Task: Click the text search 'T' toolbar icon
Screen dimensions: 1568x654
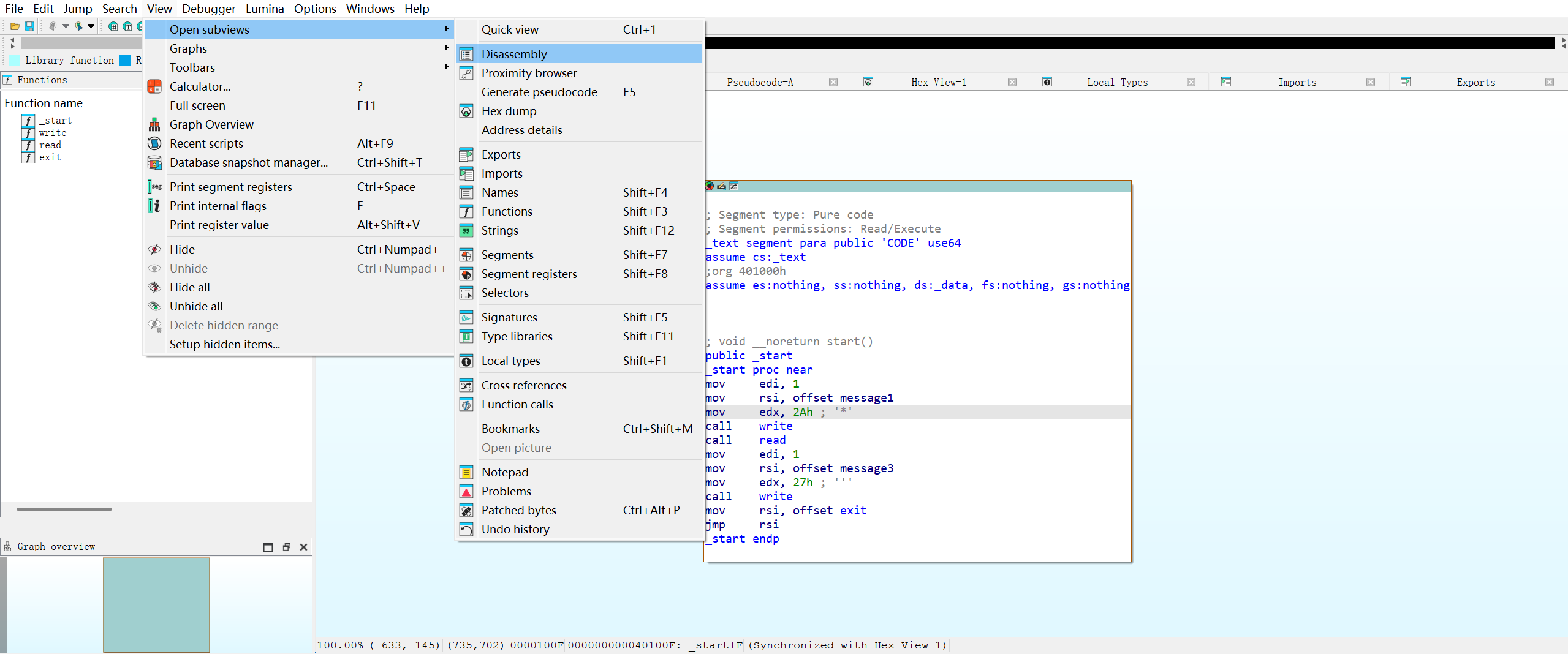Action: click(x=127, y=26)
